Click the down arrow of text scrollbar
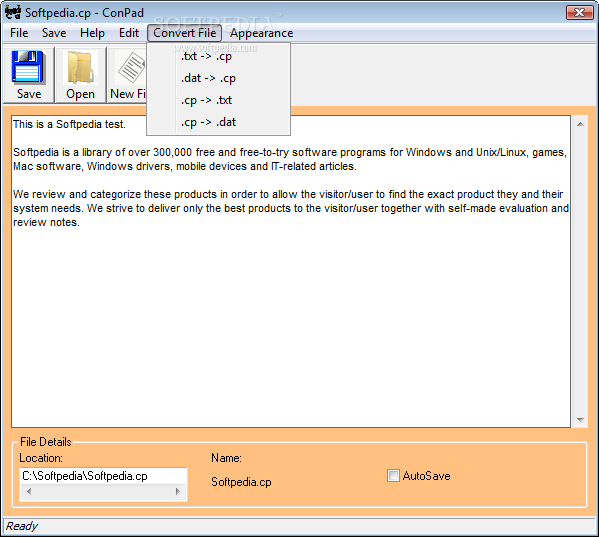Screen dimensions: 599x537 (580, 419)
